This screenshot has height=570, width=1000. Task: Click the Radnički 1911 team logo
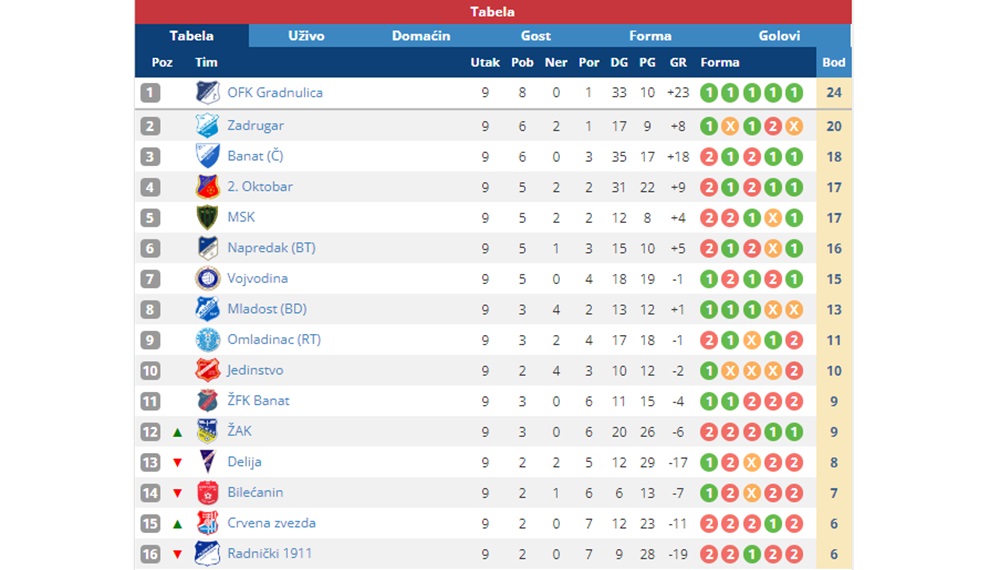[207, 553]
